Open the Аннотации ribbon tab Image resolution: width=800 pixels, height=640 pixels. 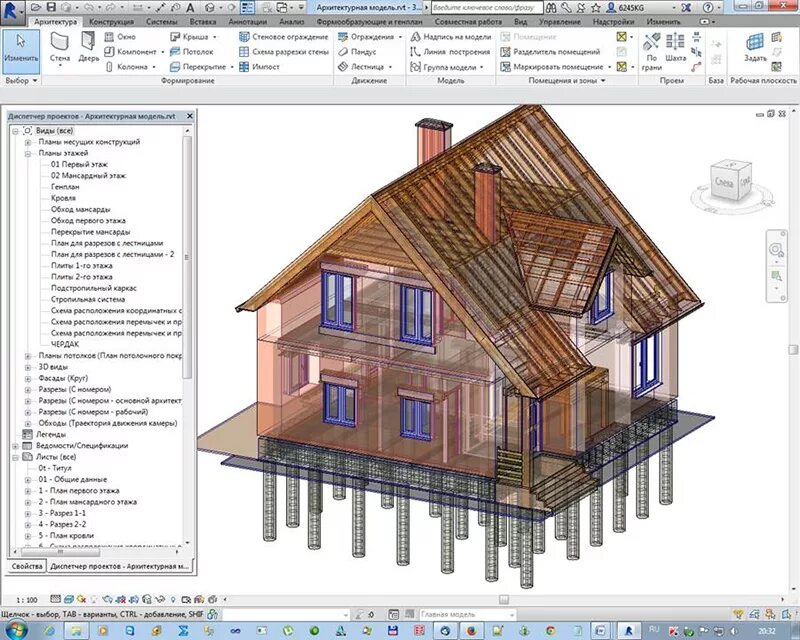tap(247, 22)
